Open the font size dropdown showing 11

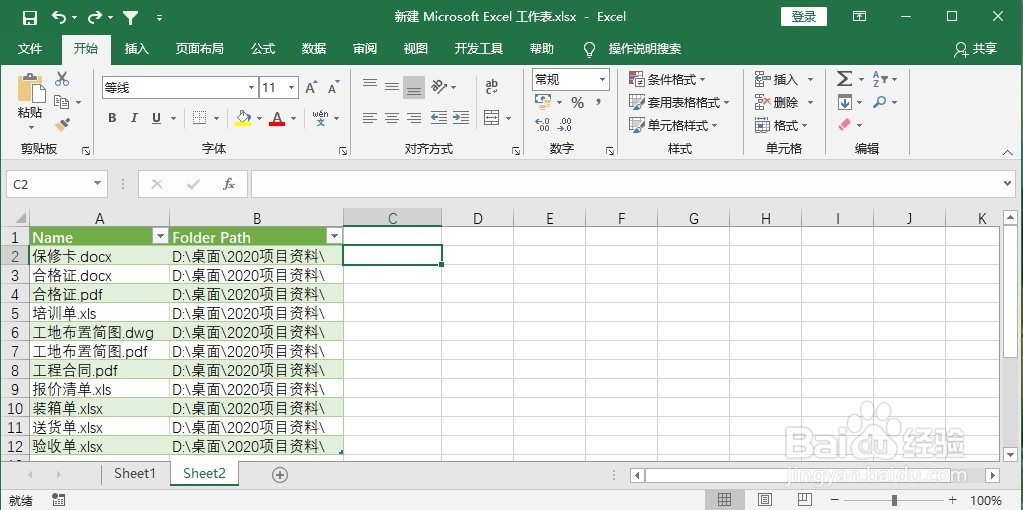tap(292, 88)
